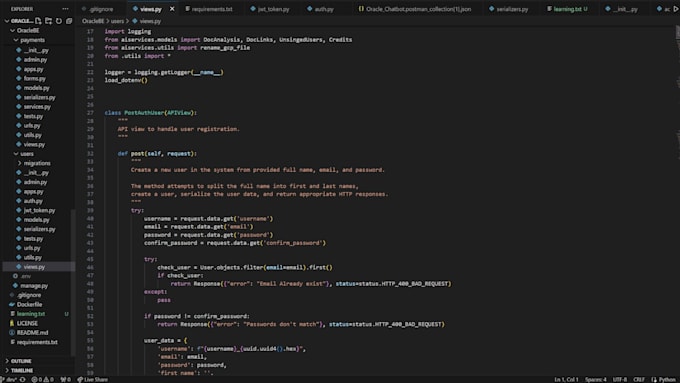
Task: Collapse the OracleBE folder
Action: [13, 30]
